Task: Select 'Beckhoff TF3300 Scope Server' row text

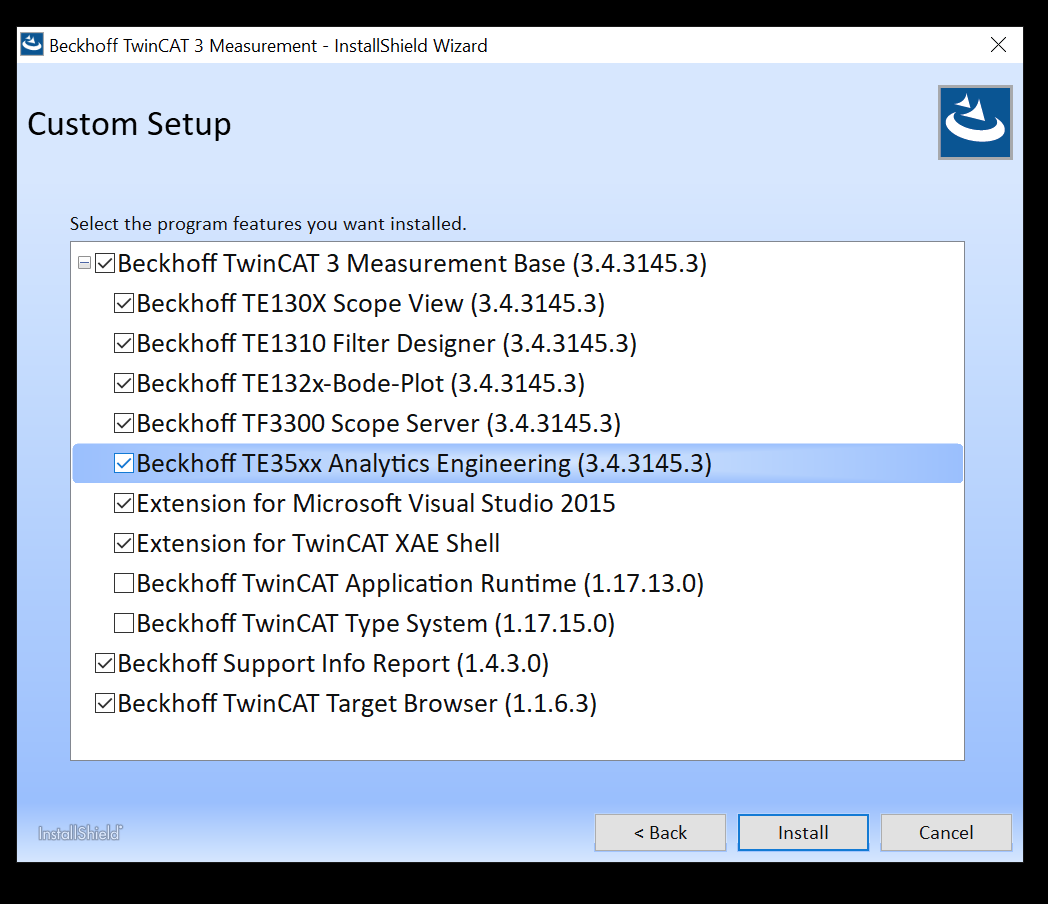Action: (378, 424)
